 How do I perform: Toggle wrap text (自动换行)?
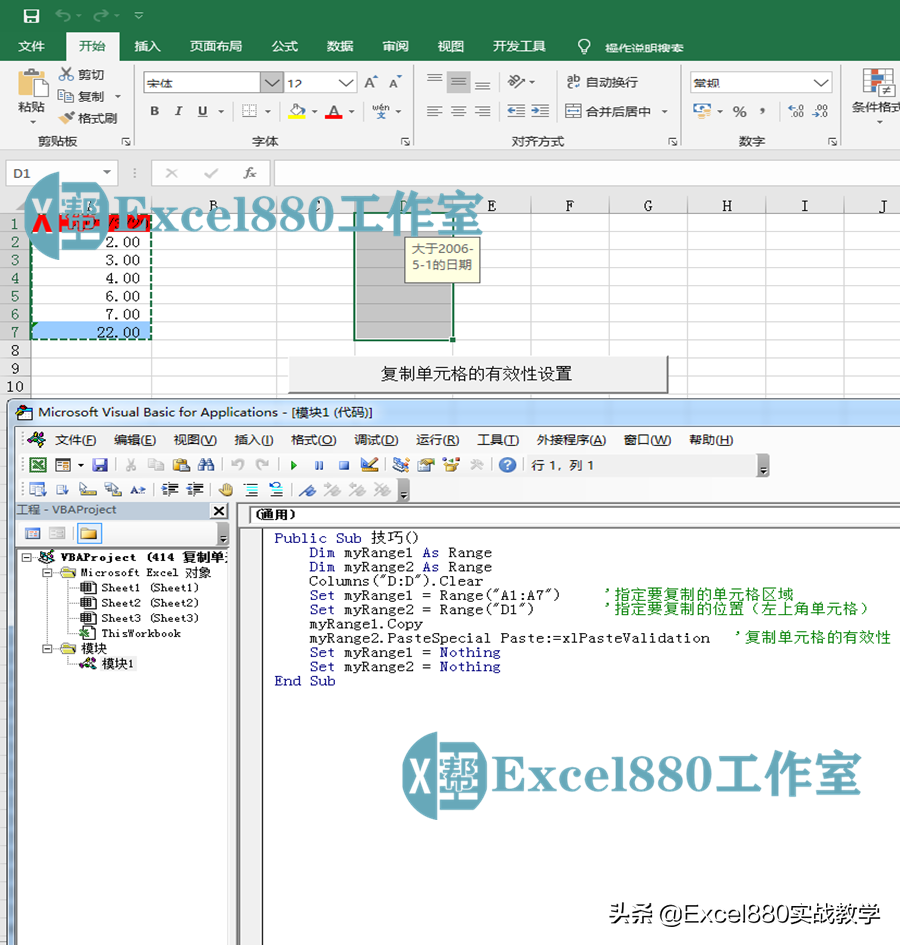(602, 82)
